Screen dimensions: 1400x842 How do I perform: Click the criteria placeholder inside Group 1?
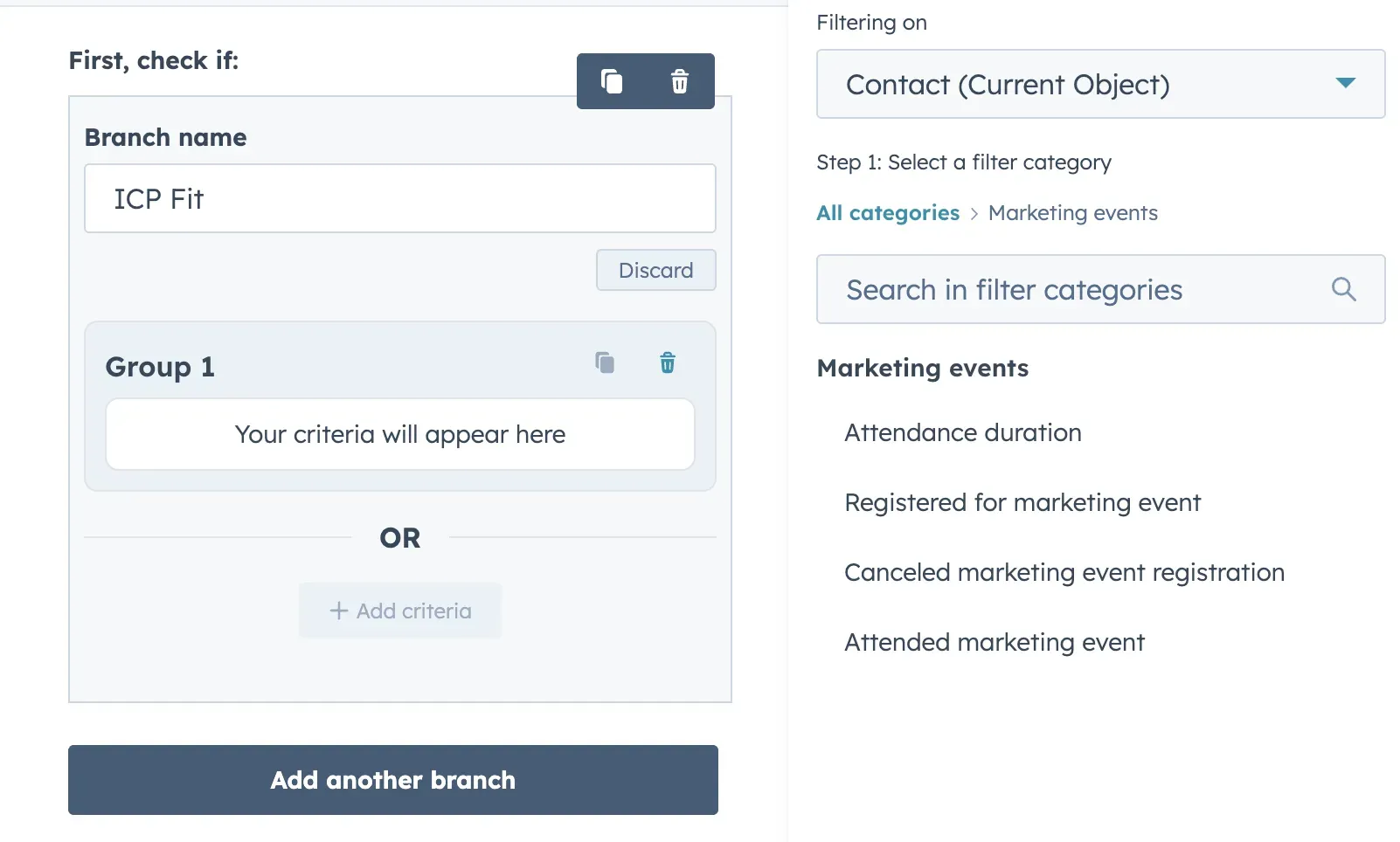click(399, 434)
